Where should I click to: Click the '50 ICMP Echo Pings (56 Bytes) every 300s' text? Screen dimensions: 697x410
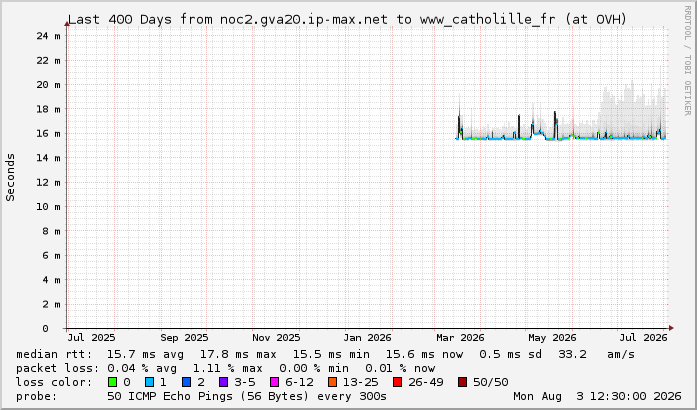click(x=247, y=396)
